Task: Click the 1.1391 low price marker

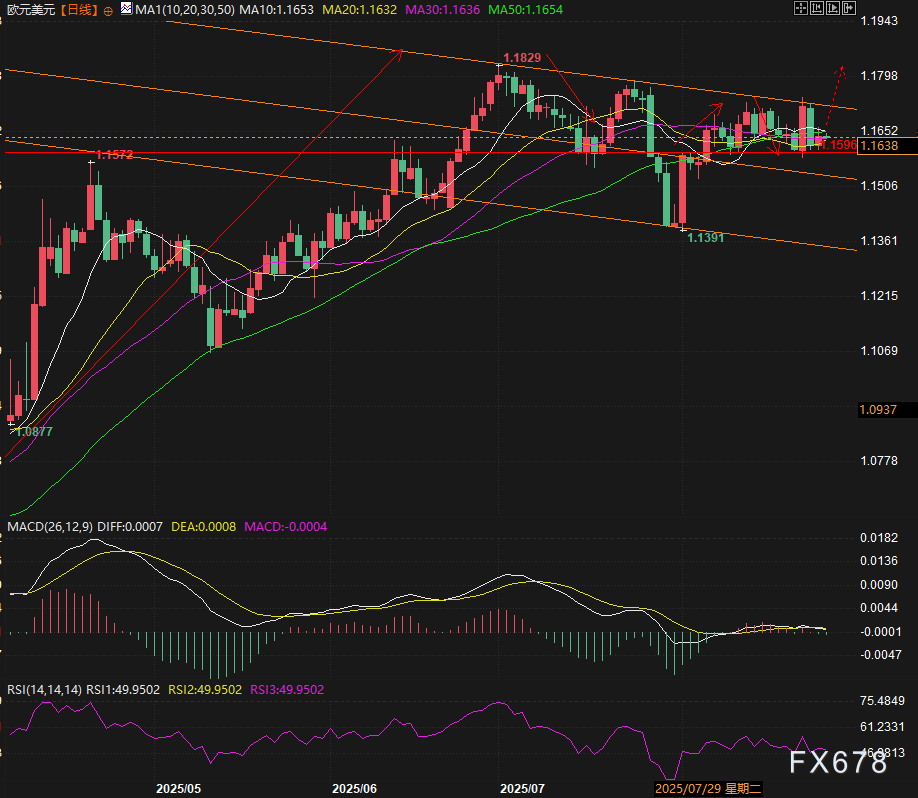Action: pyautogui.click(x=708, y=238)
